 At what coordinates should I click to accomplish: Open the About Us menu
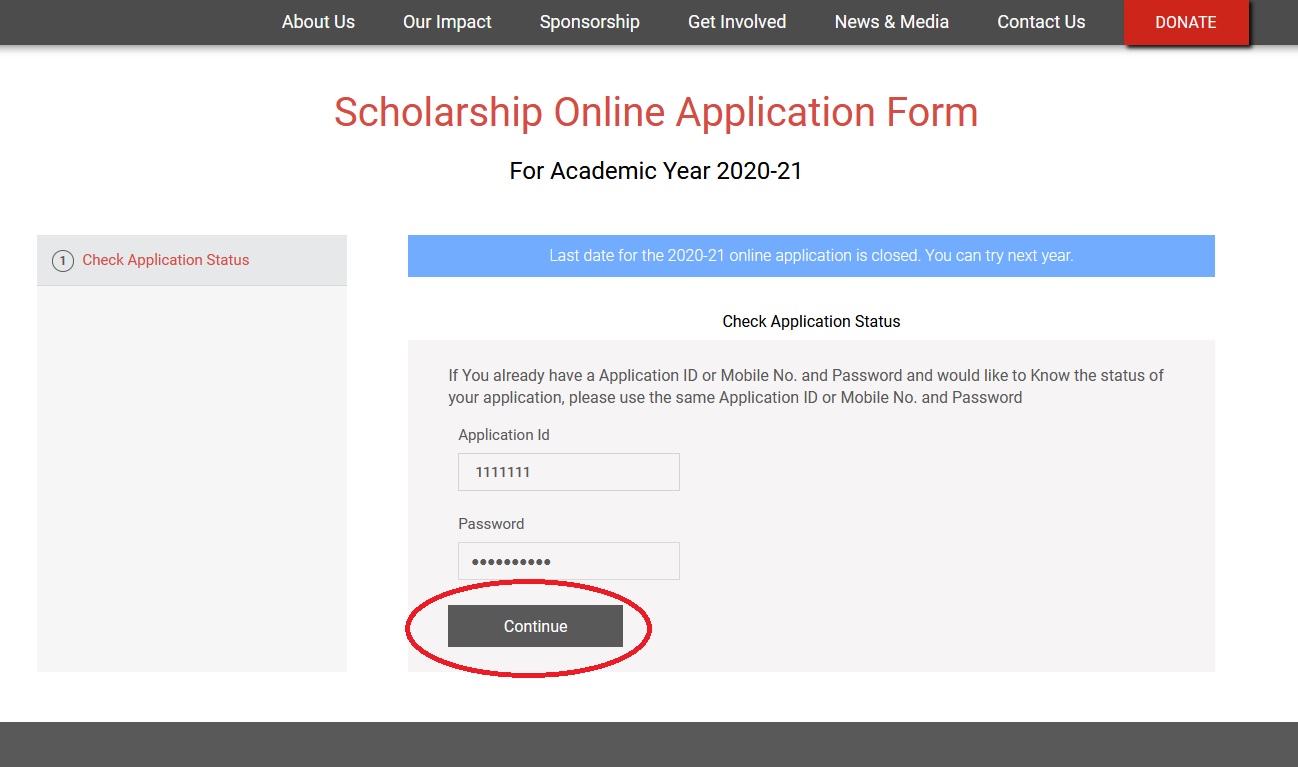tap(318, 22)
